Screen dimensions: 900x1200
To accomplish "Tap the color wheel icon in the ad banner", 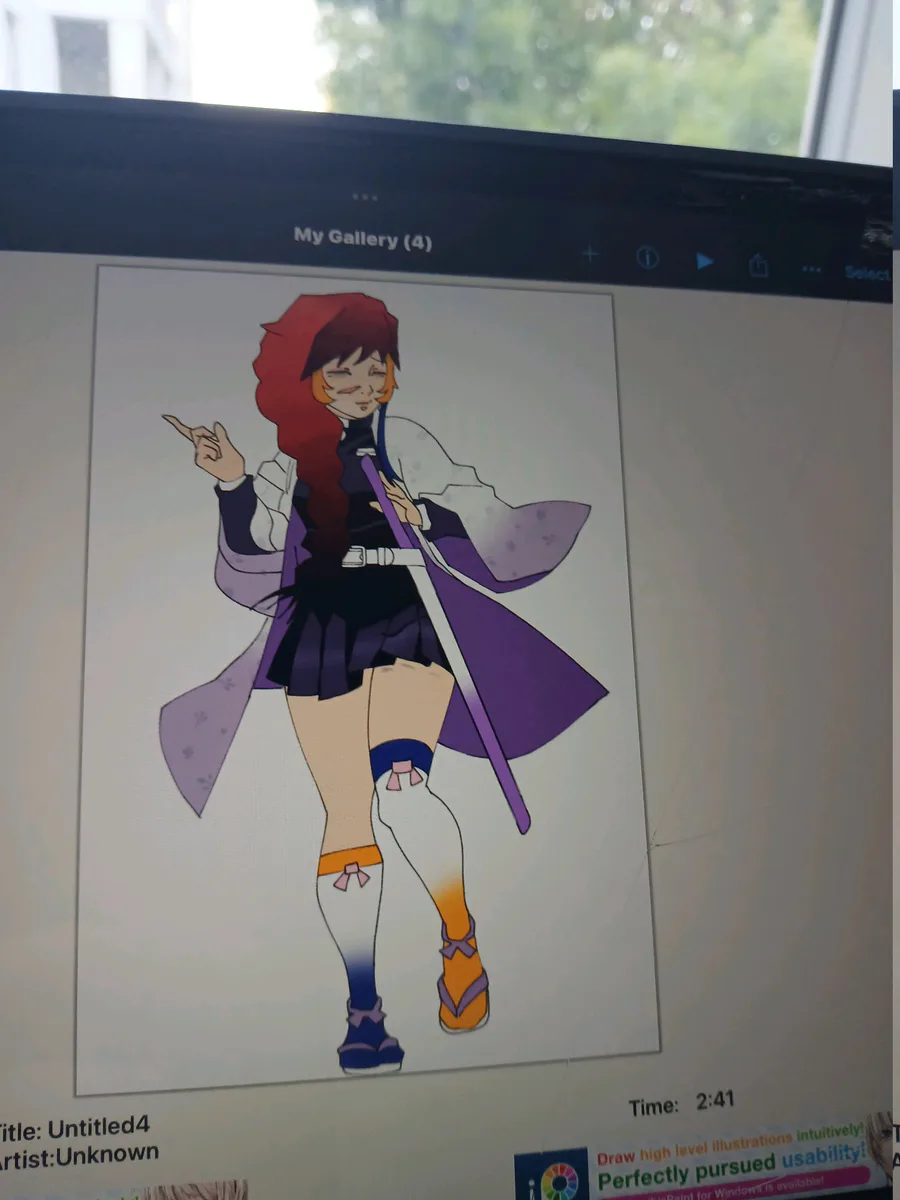I will pyautogui.click(x=559, y=1180).
